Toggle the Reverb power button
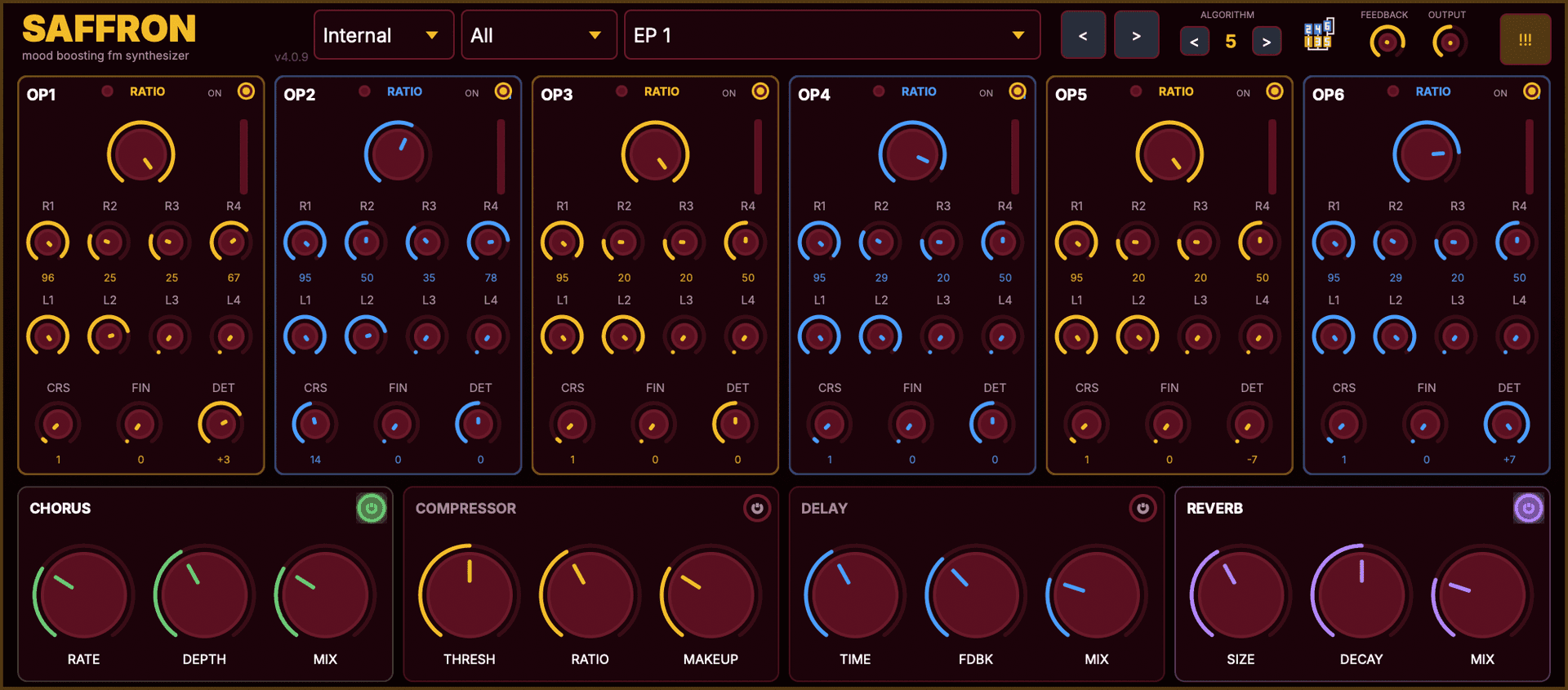The width and height of the screenshot is (1568, 690). [x=1528, y=508]
